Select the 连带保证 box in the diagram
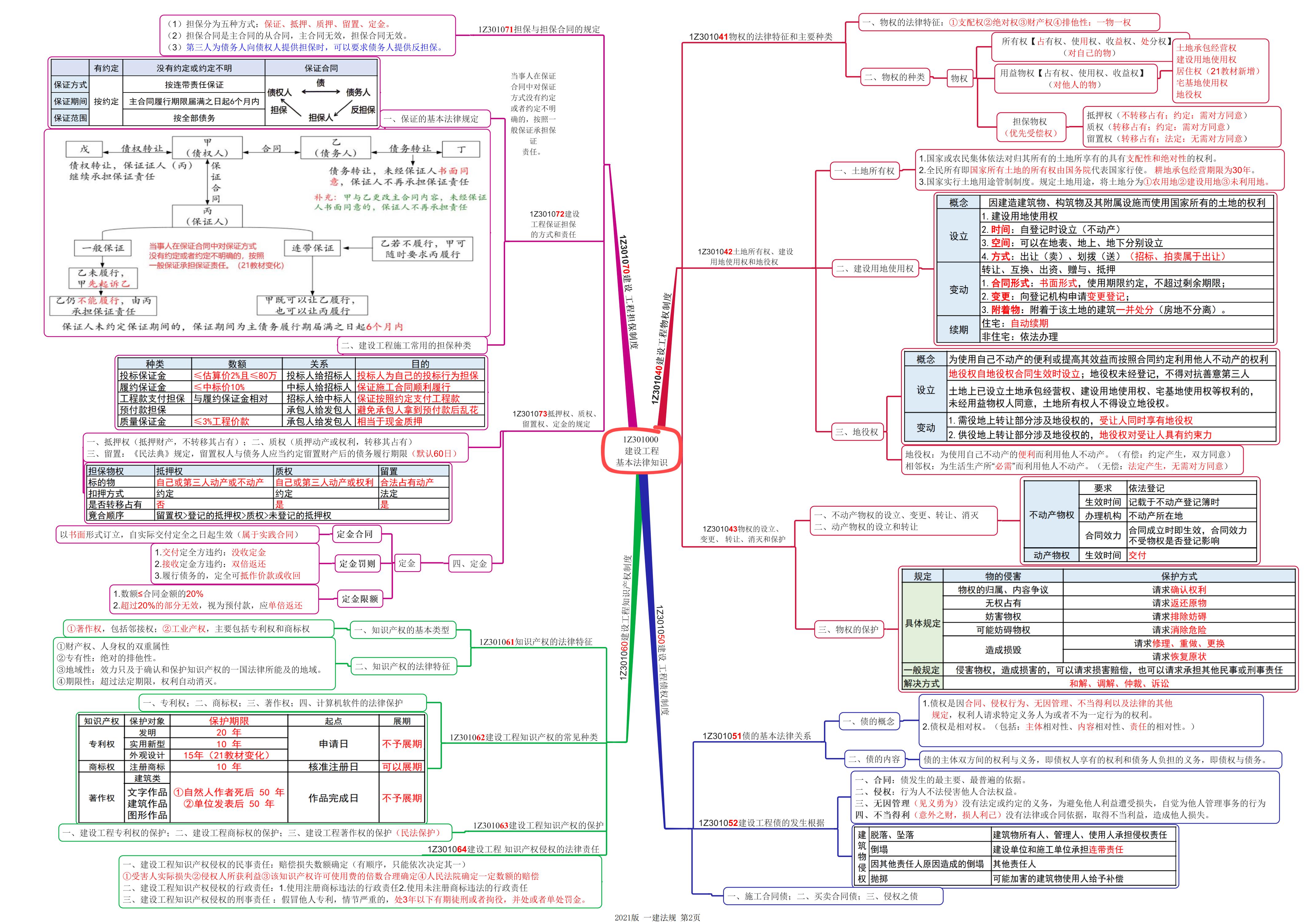1316x923 pixels. tap(312, 248)
